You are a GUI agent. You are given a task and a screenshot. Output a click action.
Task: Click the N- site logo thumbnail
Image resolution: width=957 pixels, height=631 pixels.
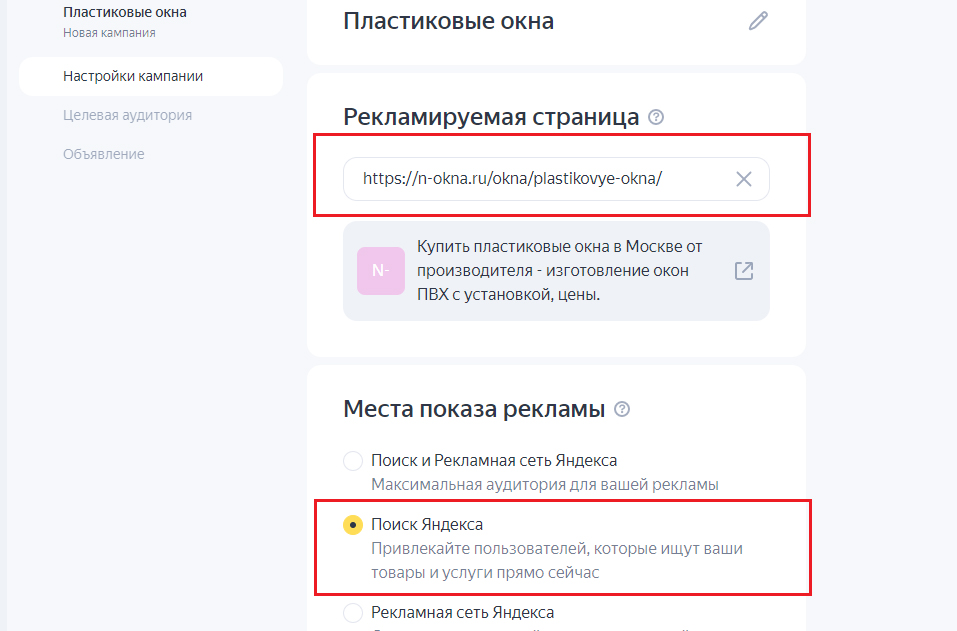381,271
